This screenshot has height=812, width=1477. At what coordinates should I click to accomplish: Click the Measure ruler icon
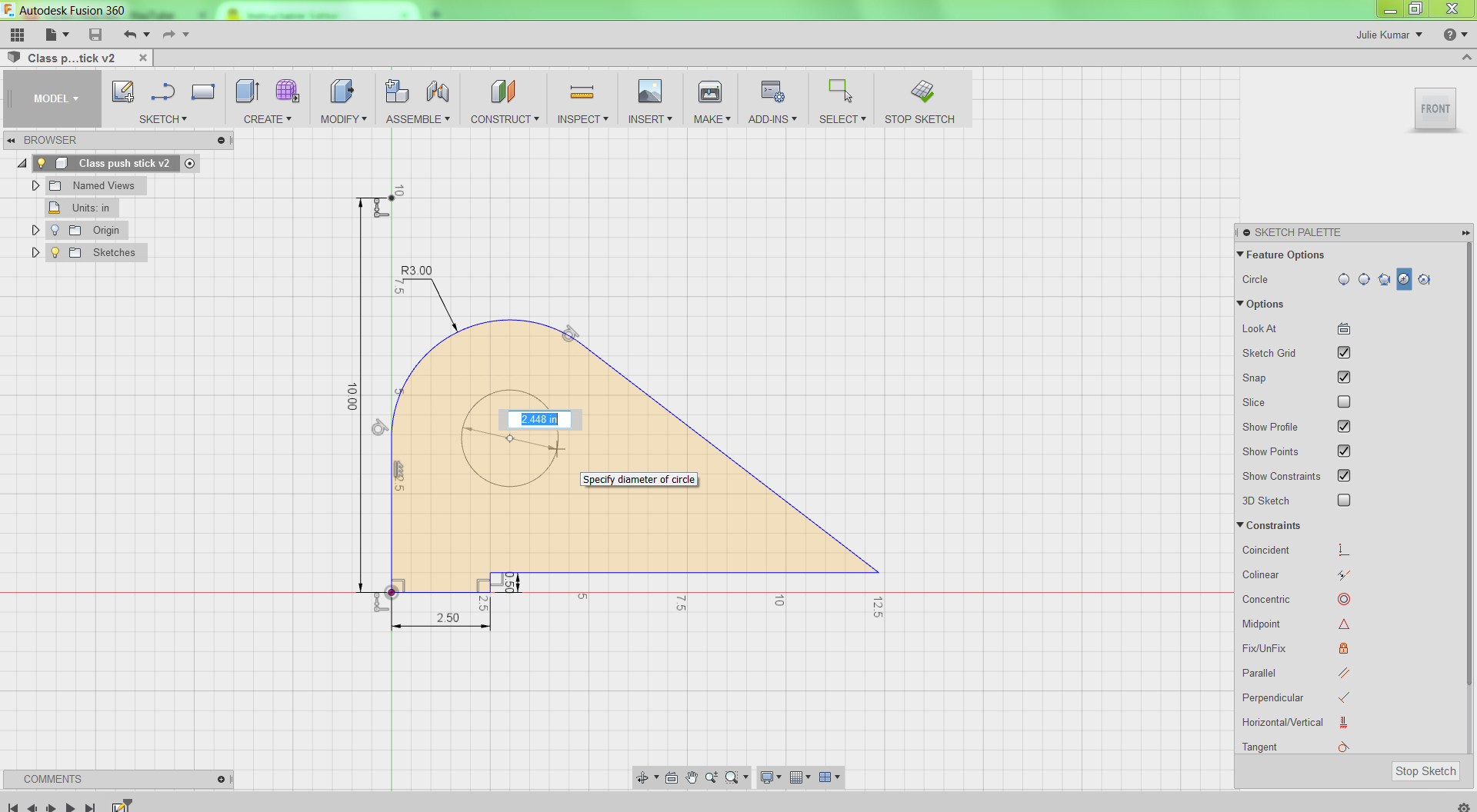coord(582,93)
